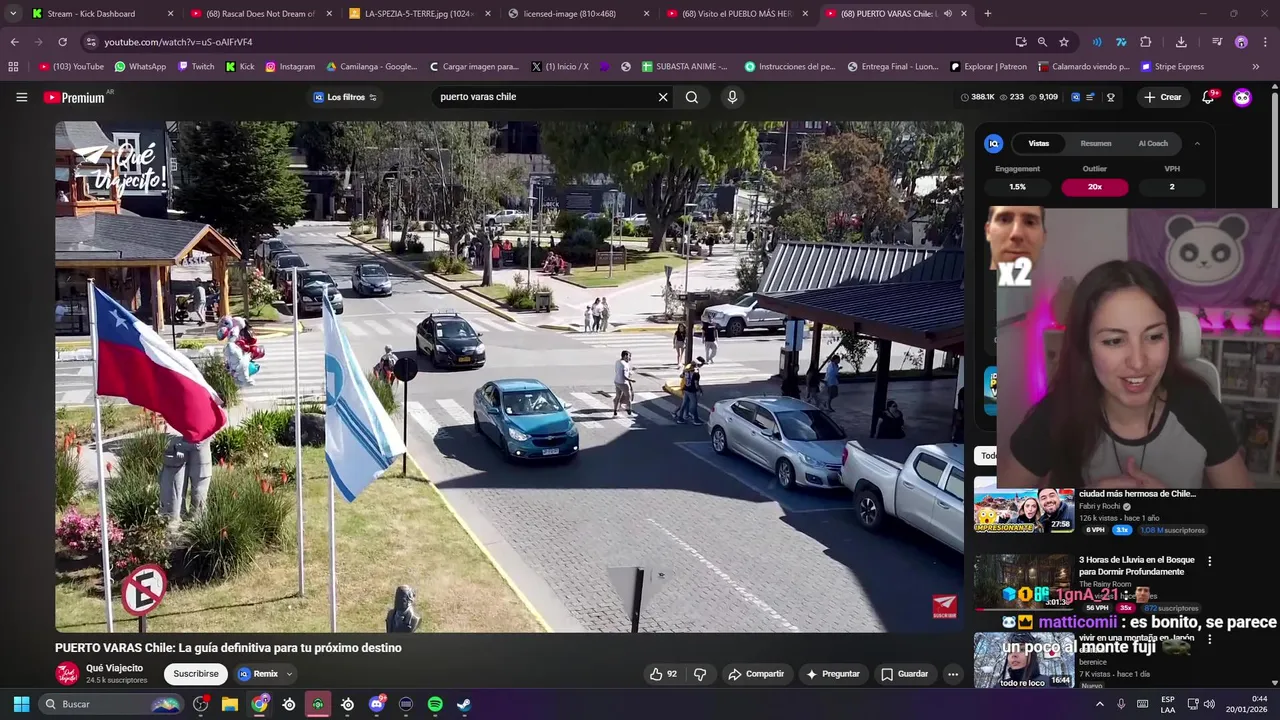Open tab search dropdown arrow
This screenshot has width=1280, height=720.
point(13,14)
